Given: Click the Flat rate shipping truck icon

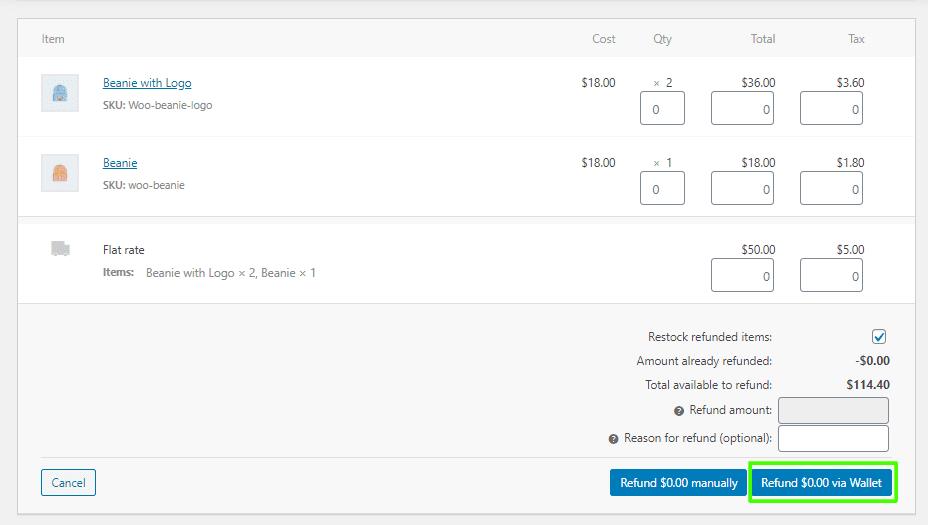Looking at the screenshot, I should point(60,249).
